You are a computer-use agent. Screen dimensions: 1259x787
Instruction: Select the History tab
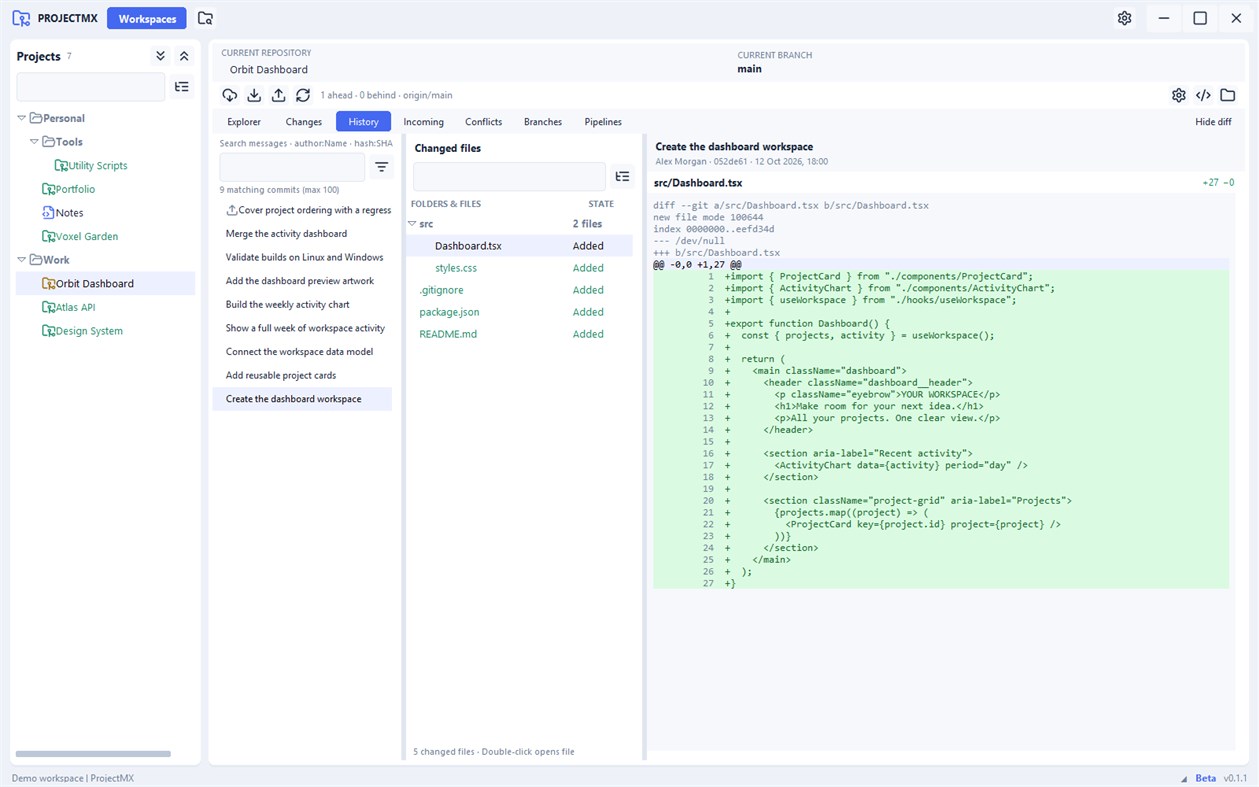(363, 122)
